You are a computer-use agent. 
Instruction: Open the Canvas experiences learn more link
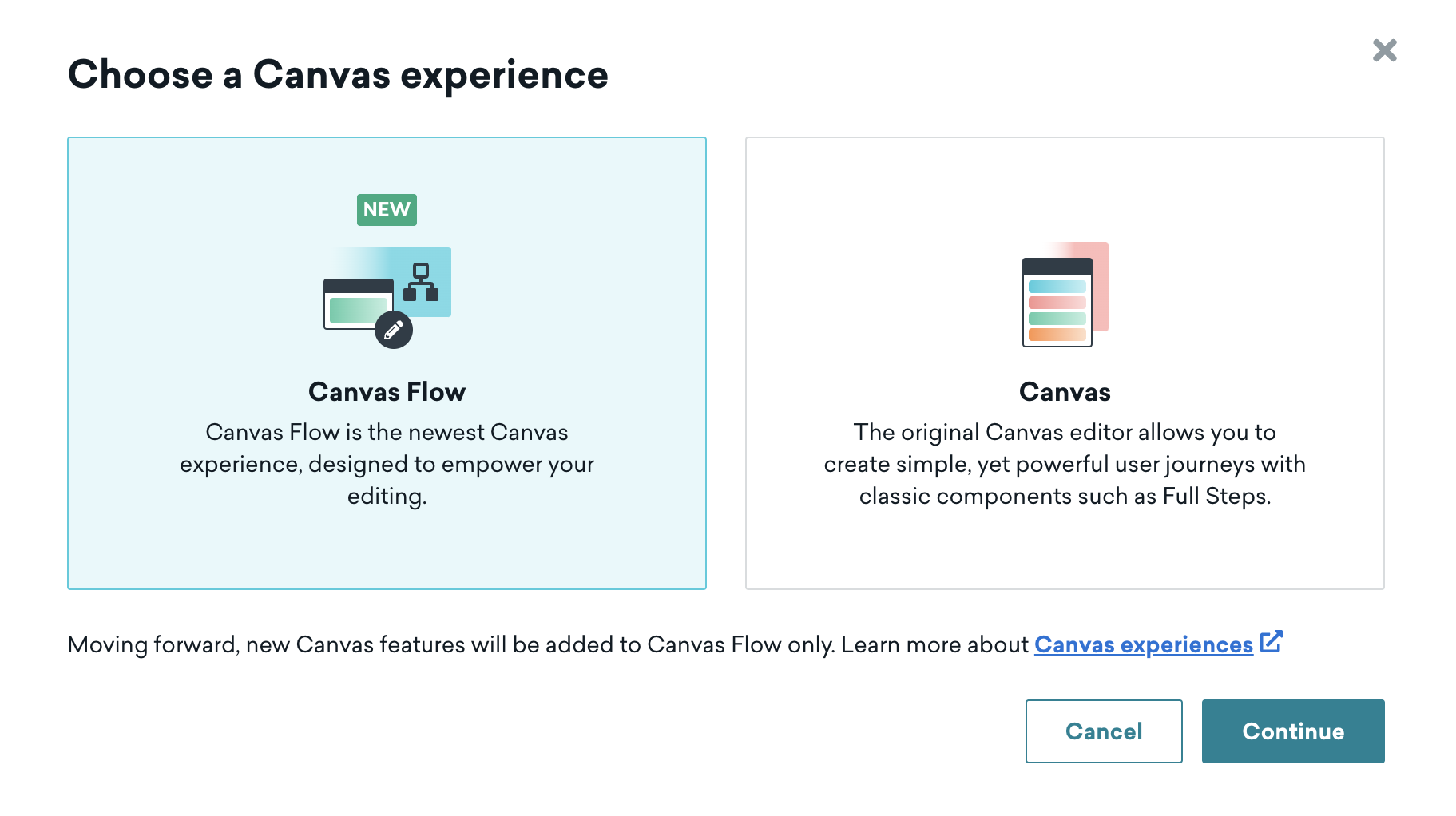click(1144, 644)
